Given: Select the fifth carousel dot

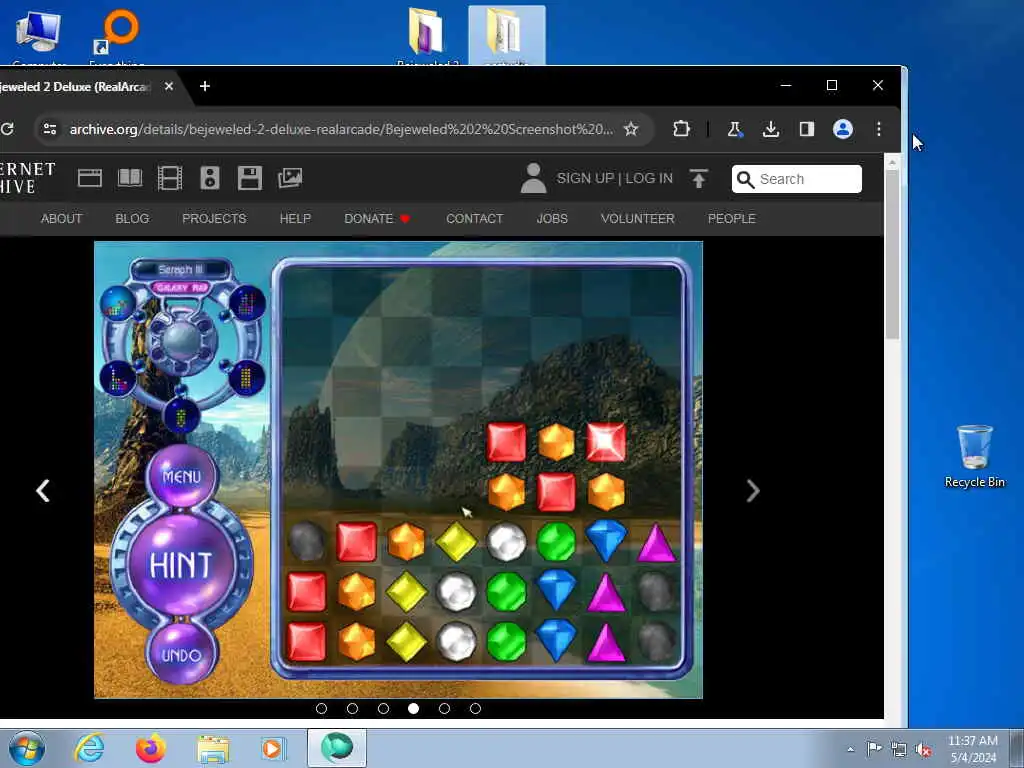Looking at the screenshot, I should [x=445, y=709].
